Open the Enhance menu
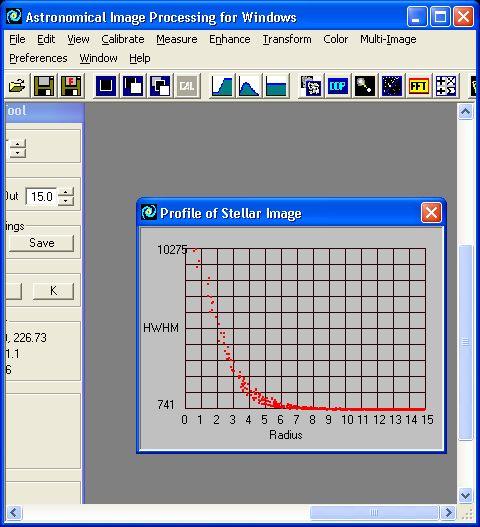Viewport: 480px width, 527px height. point(230,39)
